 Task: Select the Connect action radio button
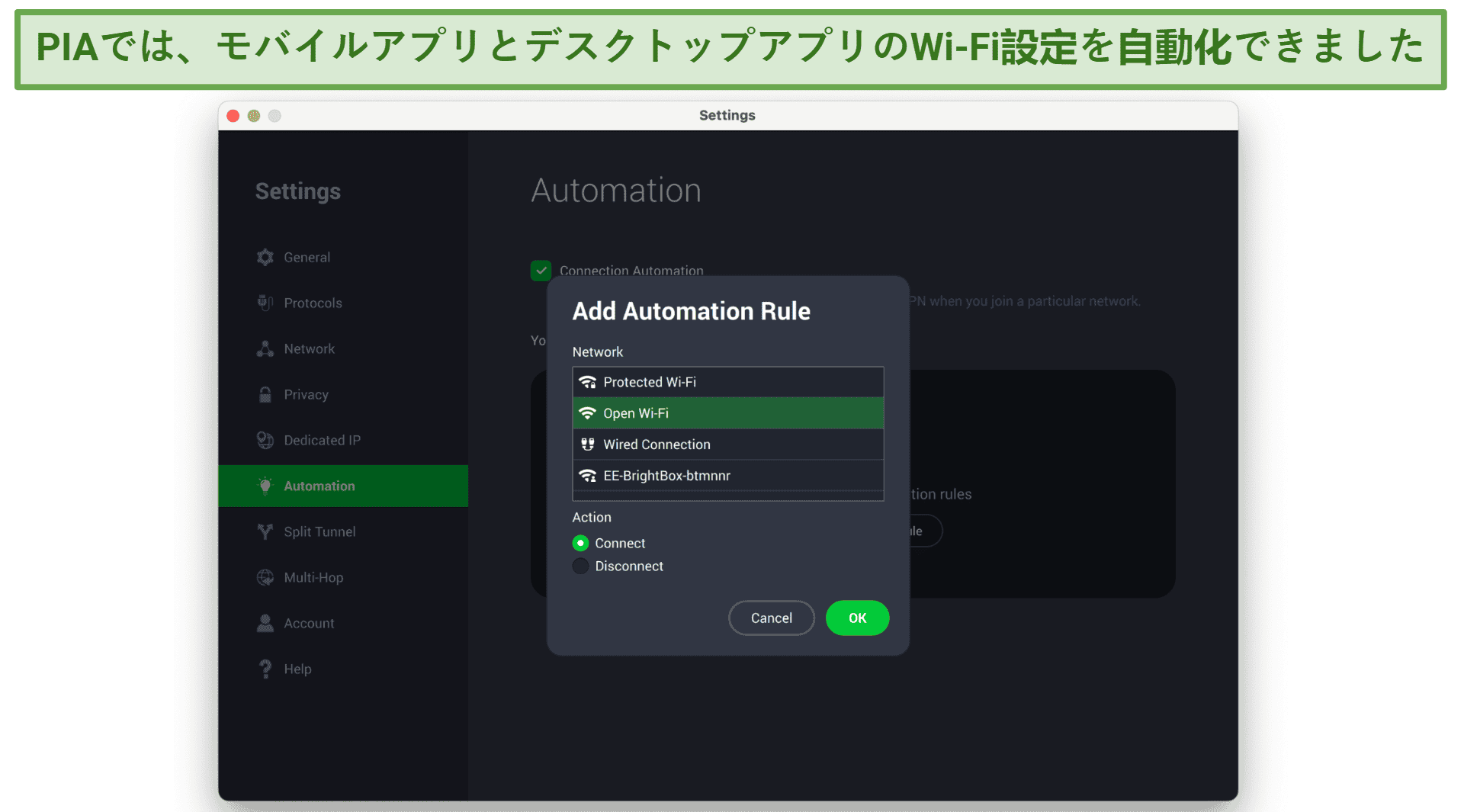coord(580,543)
